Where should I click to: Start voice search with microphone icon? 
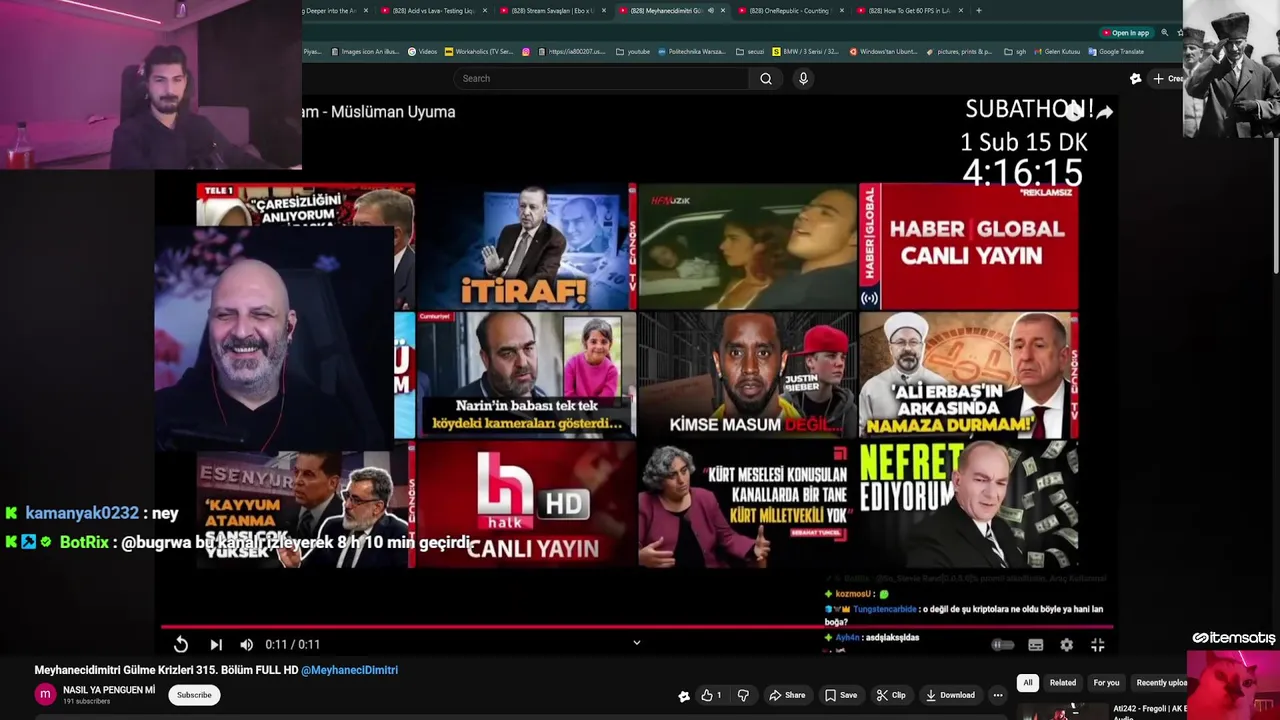(x=803, y=78)
